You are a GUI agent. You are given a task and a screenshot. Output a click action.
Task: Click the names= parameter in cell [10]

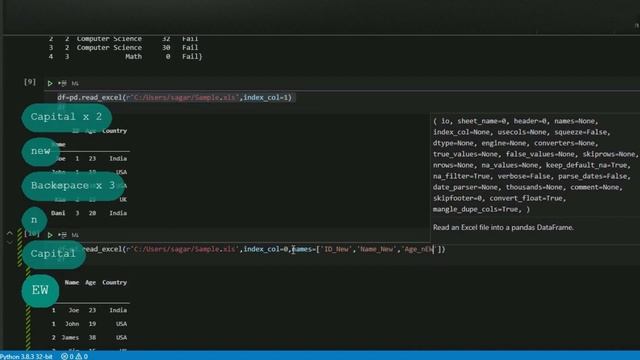click(303, 249)
